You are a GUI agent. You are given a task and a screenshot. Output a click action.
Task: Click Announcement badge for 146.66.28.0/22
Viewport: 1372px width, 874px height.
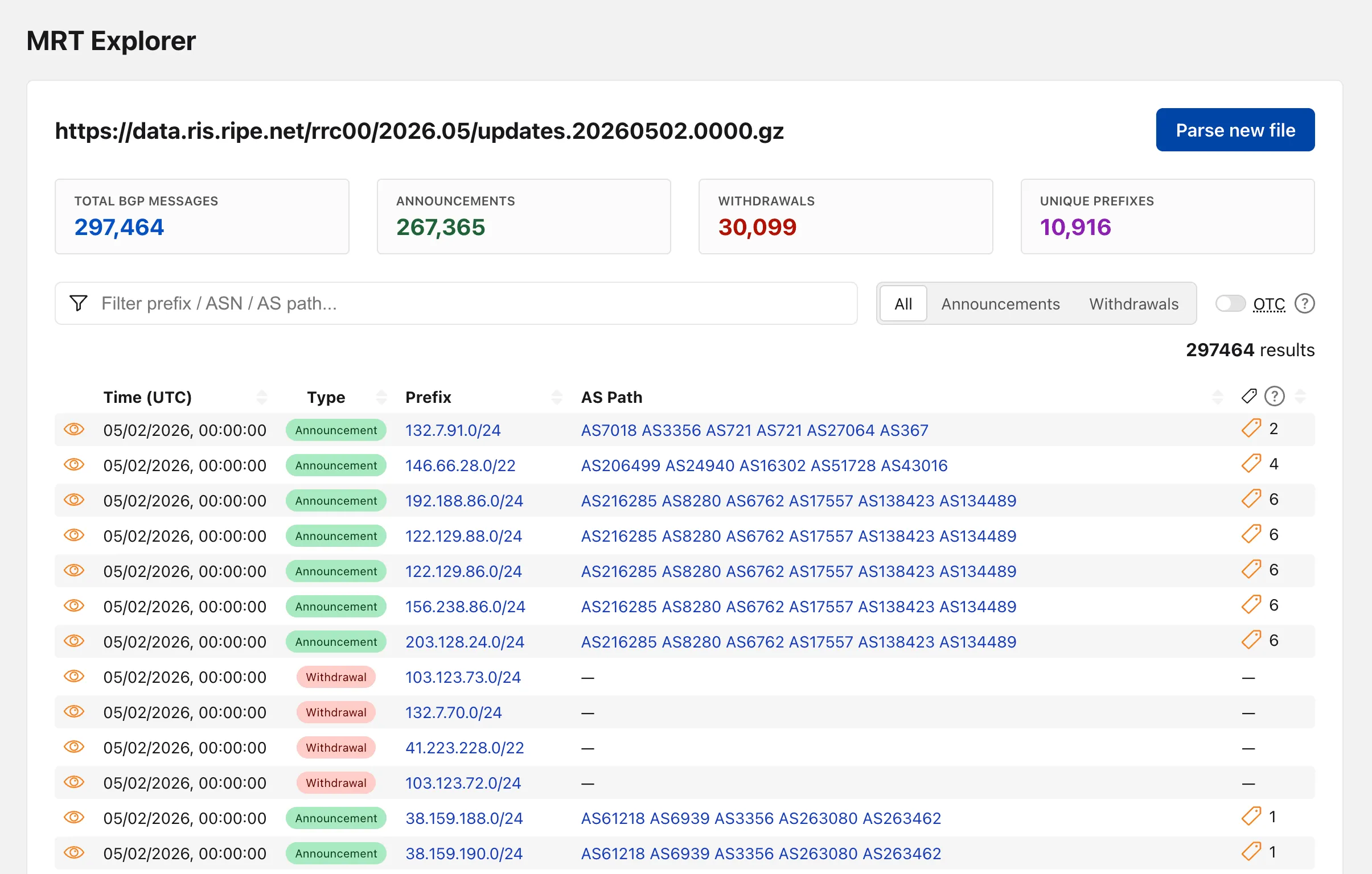coord(335,465)
